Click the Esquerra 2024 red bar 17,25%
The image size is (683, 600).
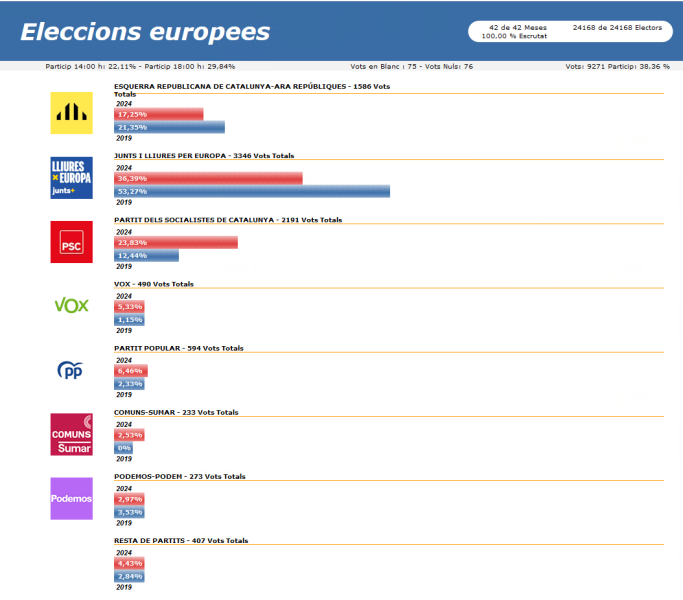coord(159,114)
